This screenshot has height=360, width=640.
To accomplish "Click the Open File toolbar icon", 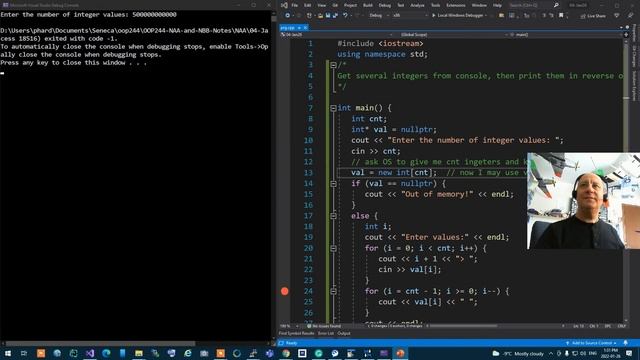I will [320, 16].
